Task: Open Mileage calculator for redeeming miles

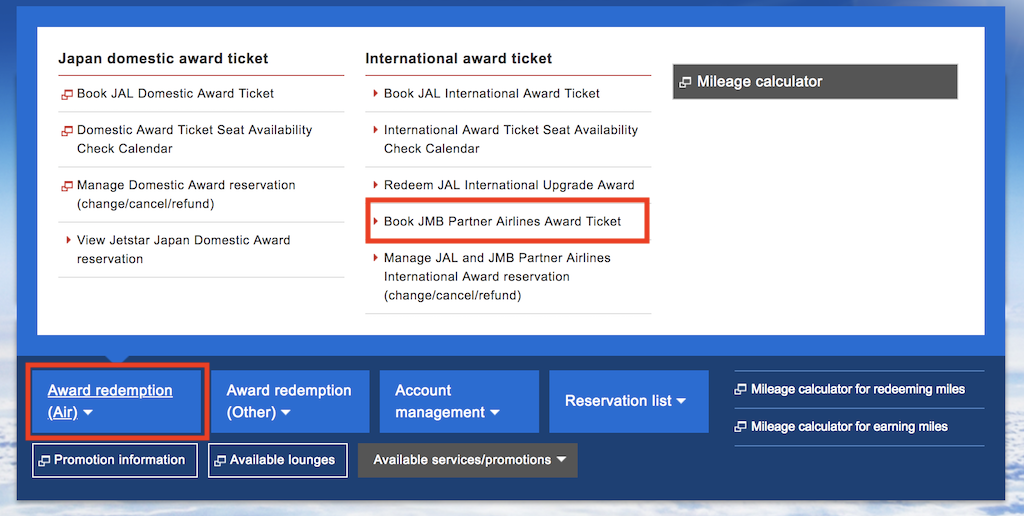Action: tap(858, 389)
